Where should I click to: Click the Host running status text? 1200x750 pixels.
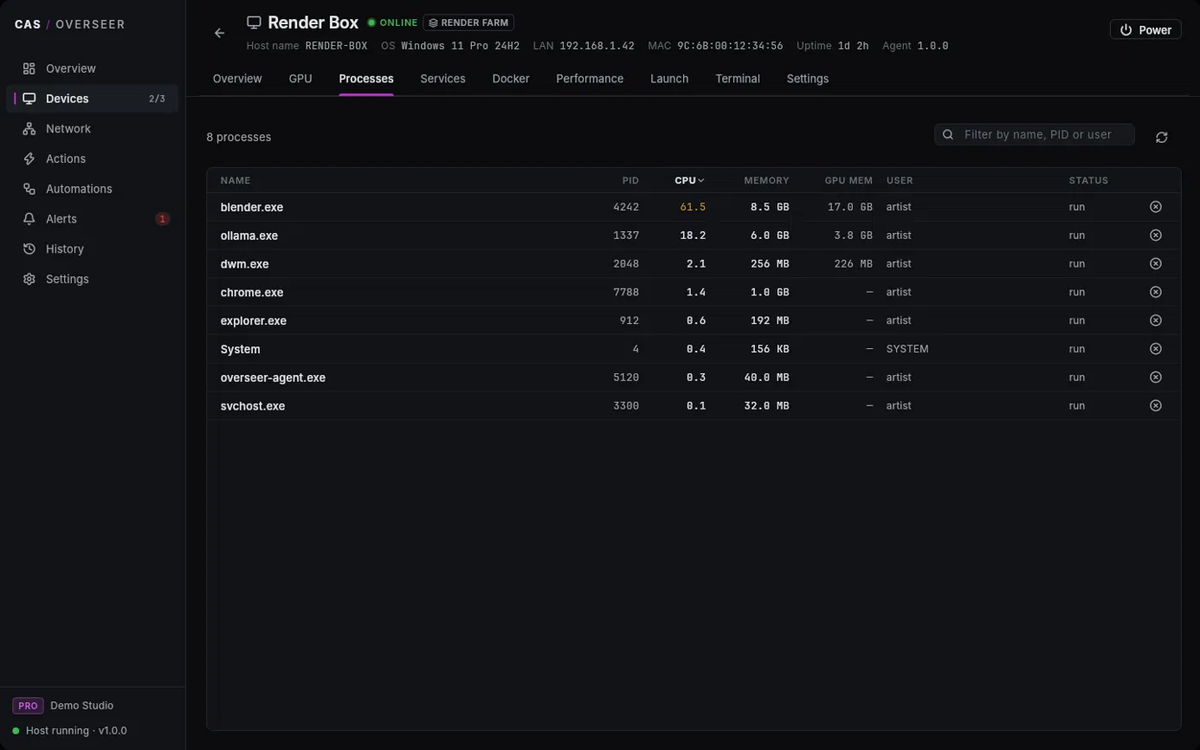click(76, 731)
